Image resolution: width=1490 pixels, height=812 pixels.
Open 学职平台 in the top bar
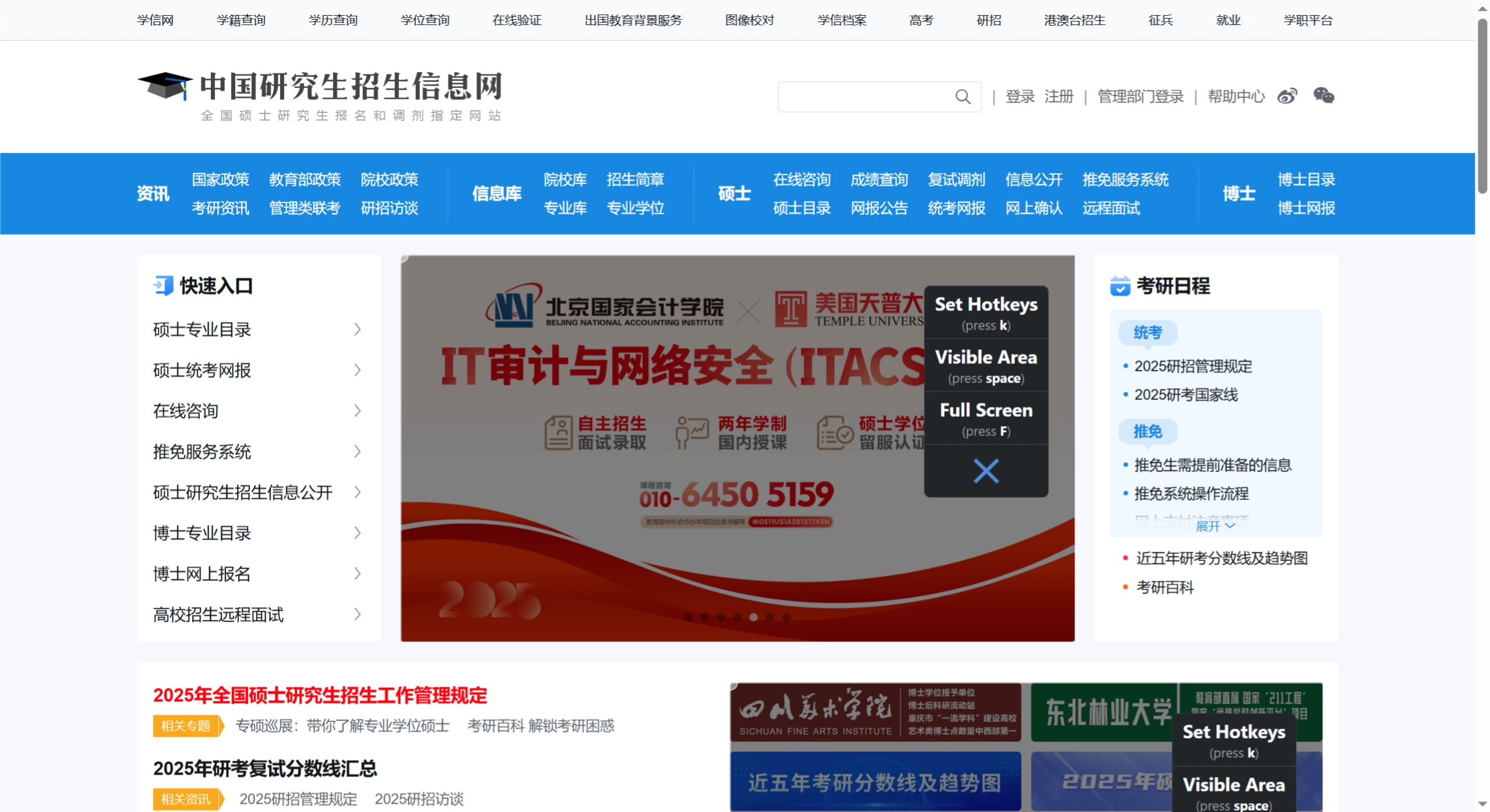pyautogui.click(x=1308, y=20)
